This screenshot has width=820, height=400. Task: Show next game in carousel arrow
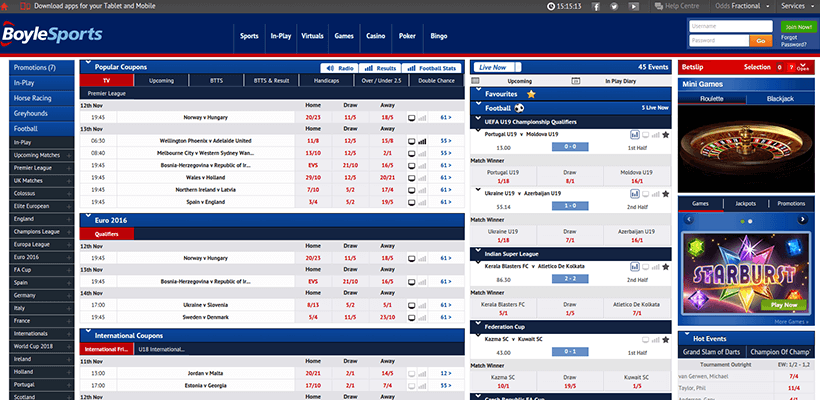click(x=803, y=220)
